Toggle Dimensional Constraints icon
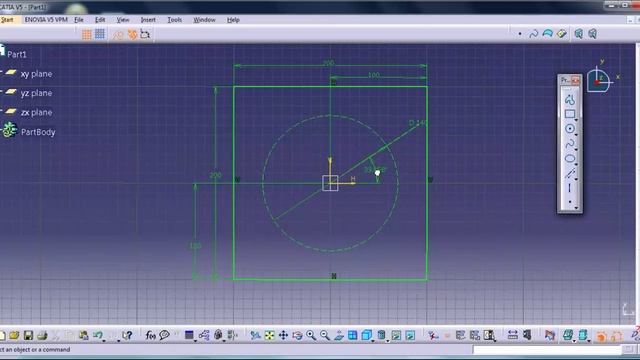Image resolution: width=640 pixels, height=360 pixels. 145,34
